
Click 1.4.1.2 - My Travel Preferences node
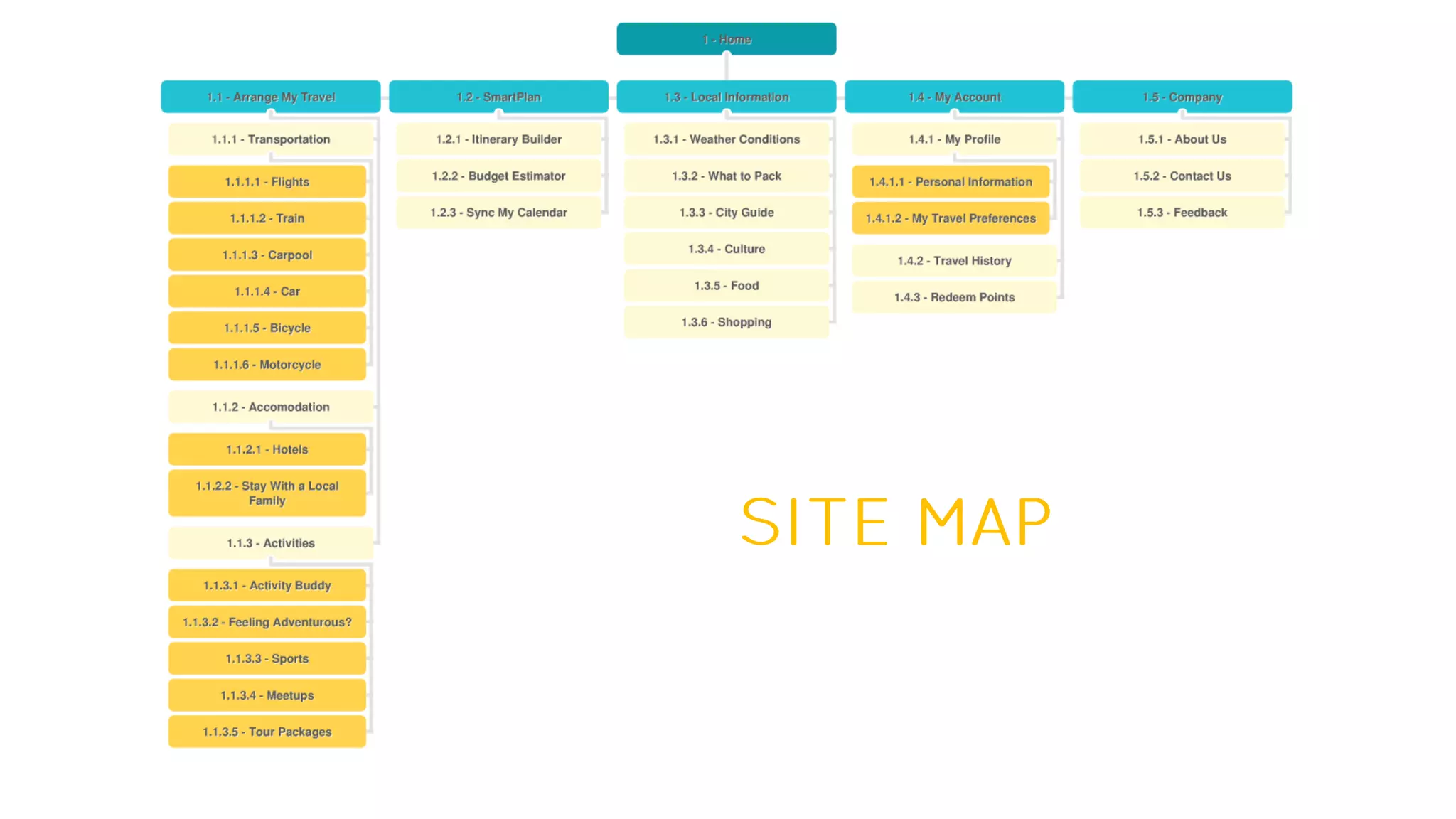[951, 218]
